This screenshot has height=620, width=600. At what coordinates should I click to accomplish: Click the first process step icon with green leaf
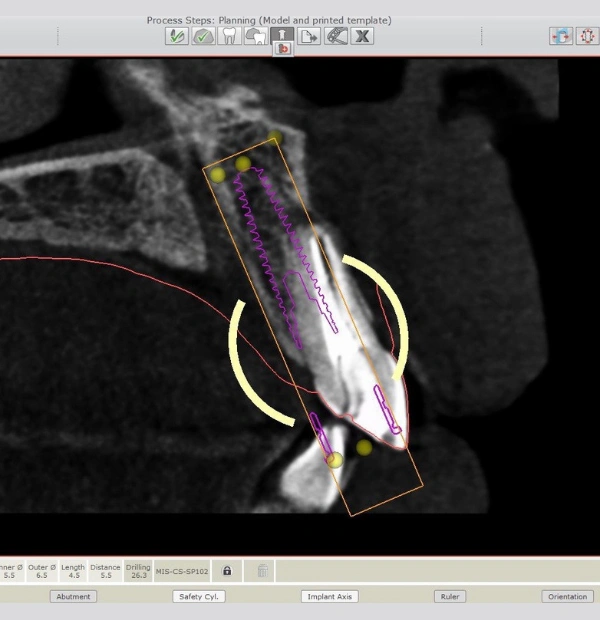177,35
